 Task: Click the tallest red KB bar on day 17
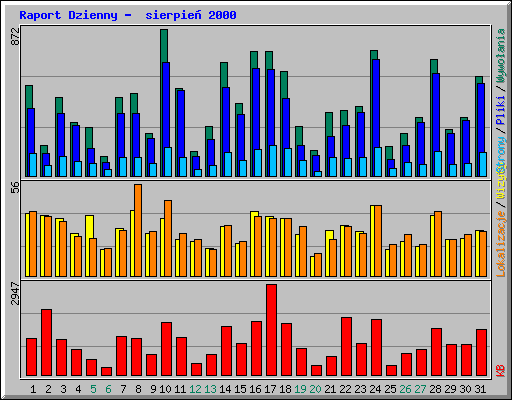(271, 330)
